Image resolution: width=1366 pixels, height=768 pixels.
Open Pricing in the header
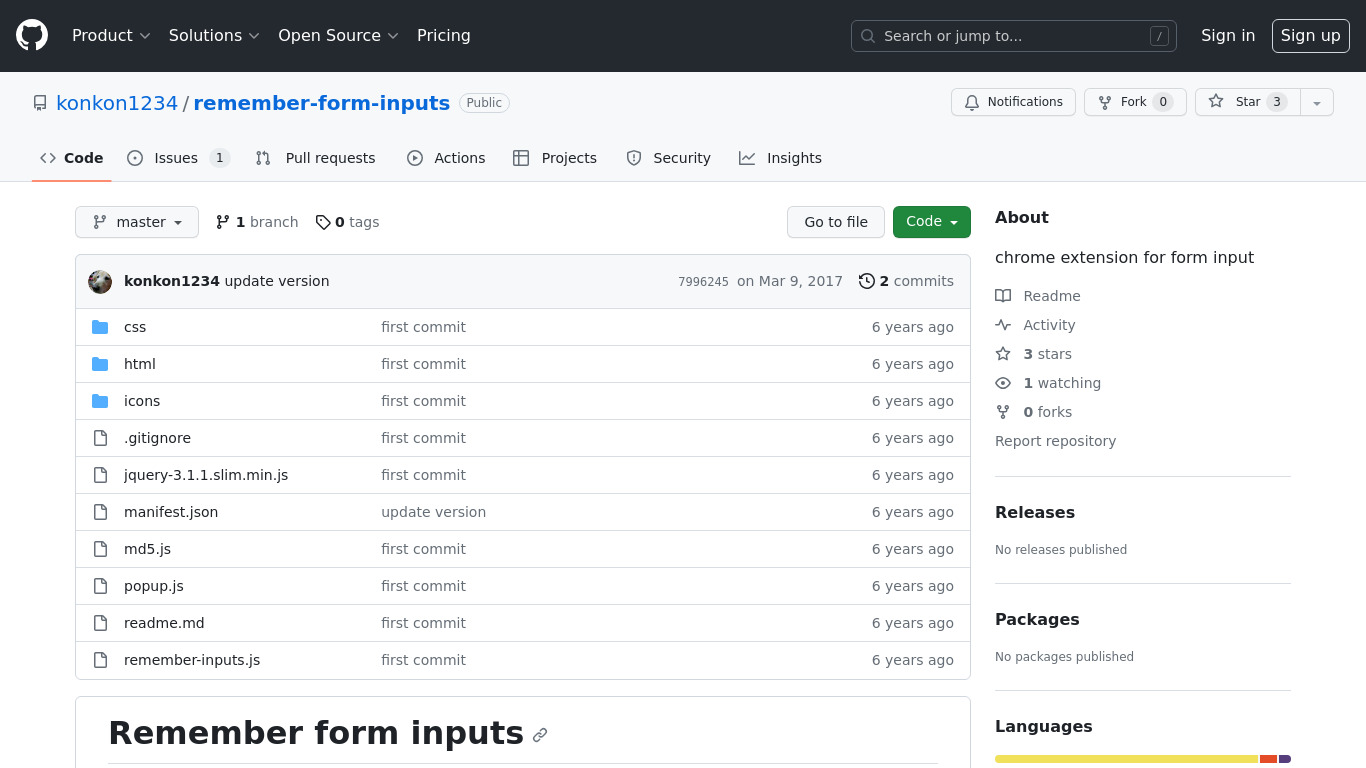[444, 36]
